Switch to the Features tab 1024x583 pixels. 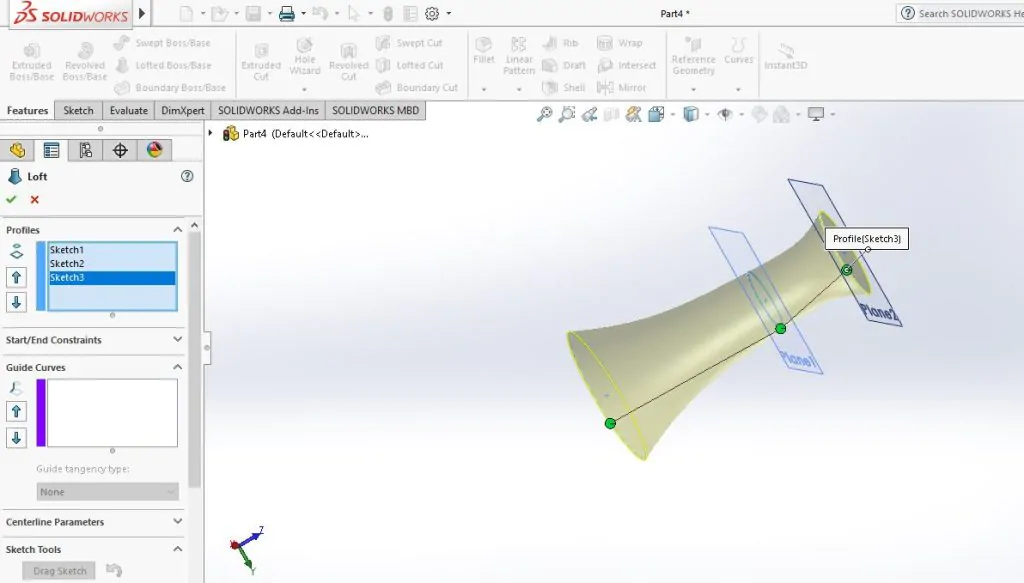(x=27, y=110)
